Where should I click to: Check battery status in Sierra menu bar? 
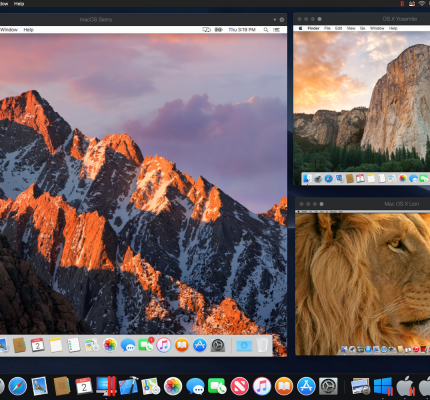[218, 30]
